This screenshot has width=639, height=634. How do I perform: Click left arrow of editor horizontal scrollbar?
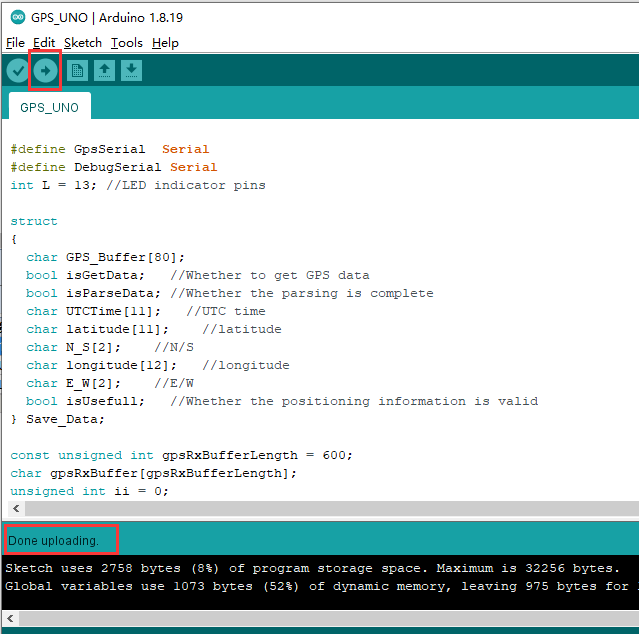pyautogui.click(x=16, y=508)
